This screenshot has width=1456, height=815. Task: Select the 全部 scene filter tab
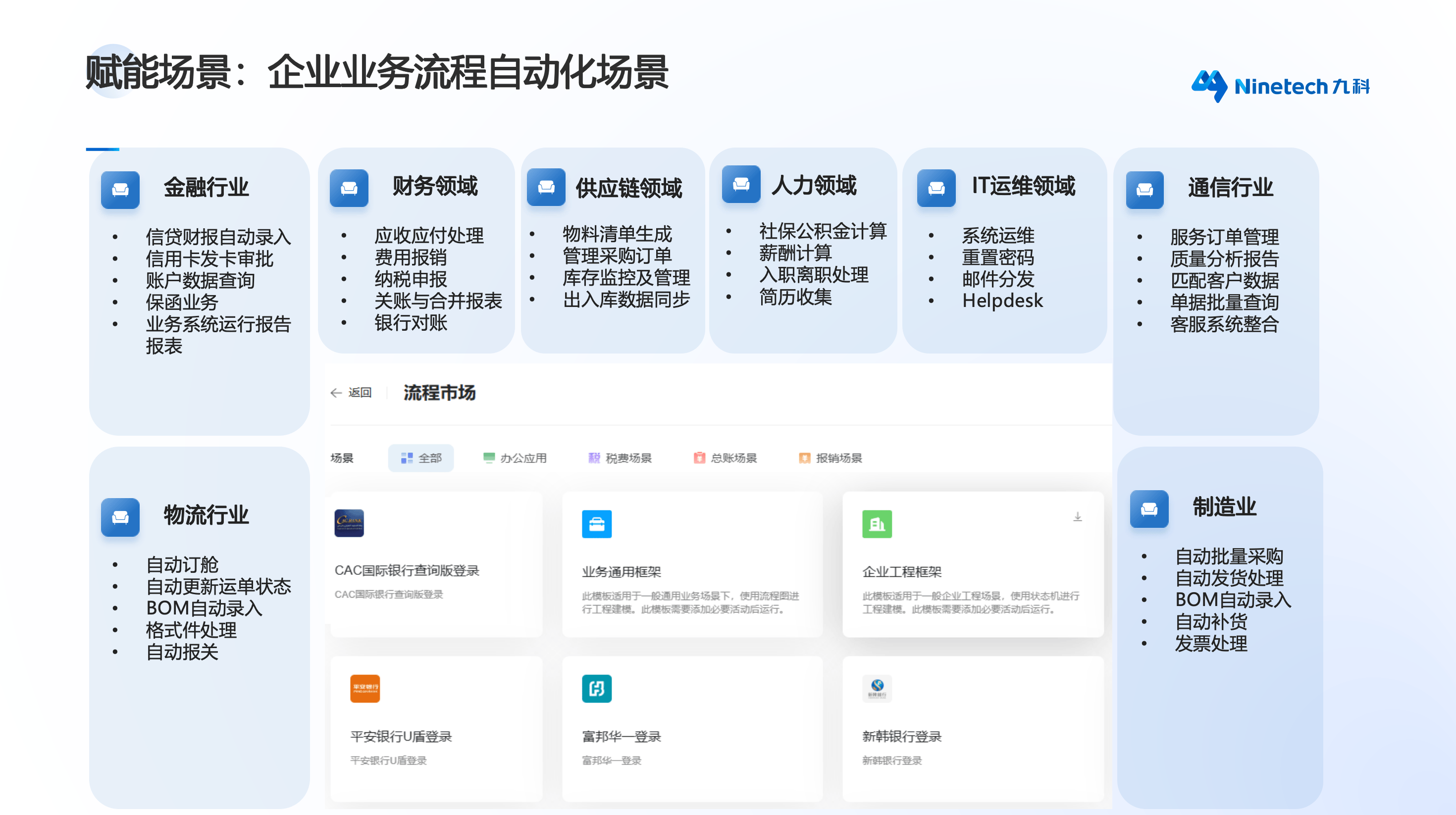click(421, 458)
